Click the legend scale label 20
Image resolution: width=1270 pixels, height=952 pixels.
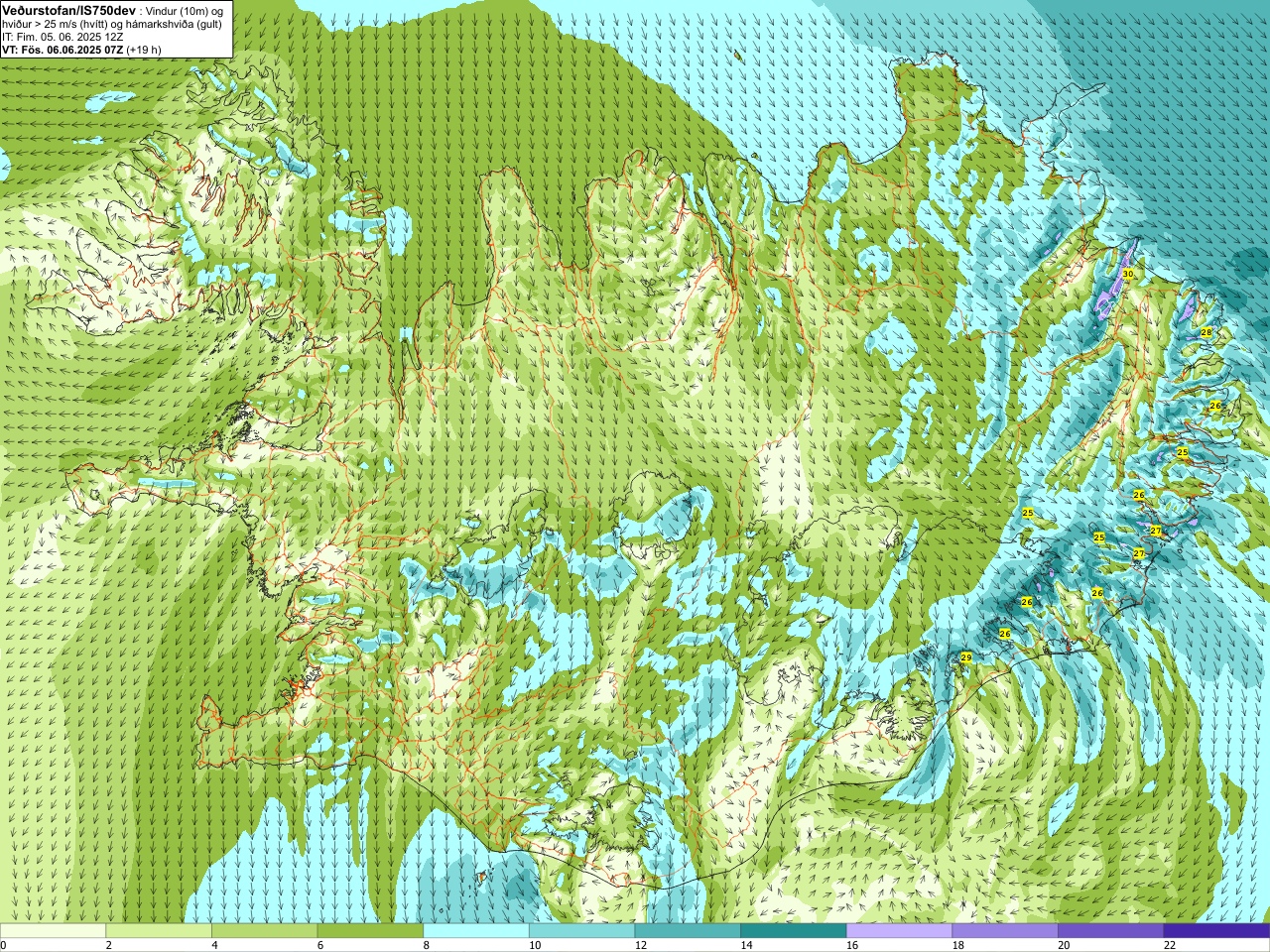pos(1064,945)
